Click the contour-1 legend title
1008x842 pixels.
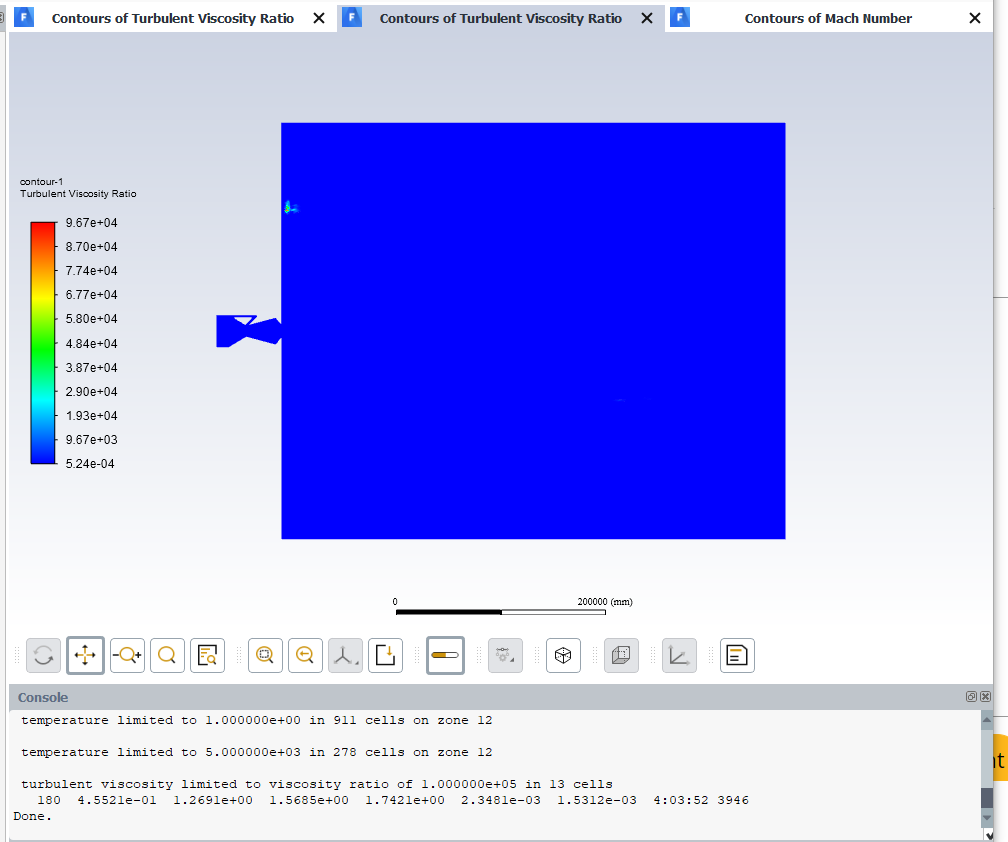(42, 182)
